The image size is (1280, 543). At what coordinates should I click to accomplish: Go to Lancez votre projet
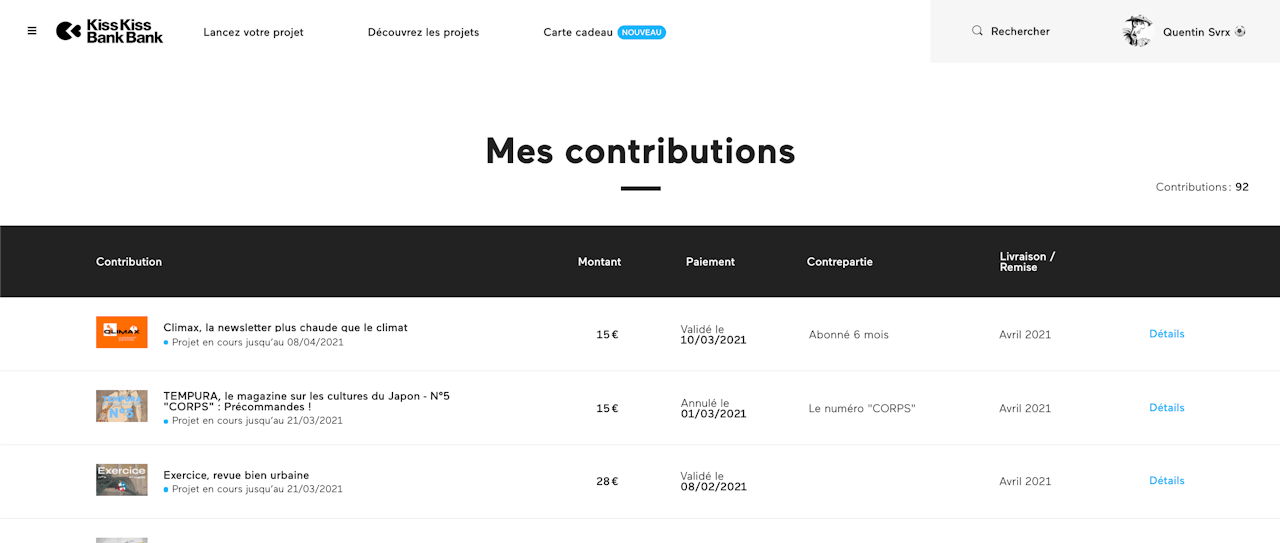click(253, 32)
